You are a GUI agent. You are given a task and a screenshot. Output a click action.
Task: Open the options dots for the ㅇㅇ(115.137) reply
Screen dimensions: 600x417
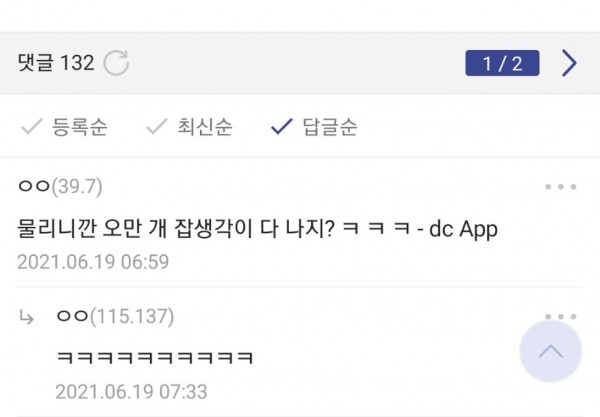[x=561, y=316]
